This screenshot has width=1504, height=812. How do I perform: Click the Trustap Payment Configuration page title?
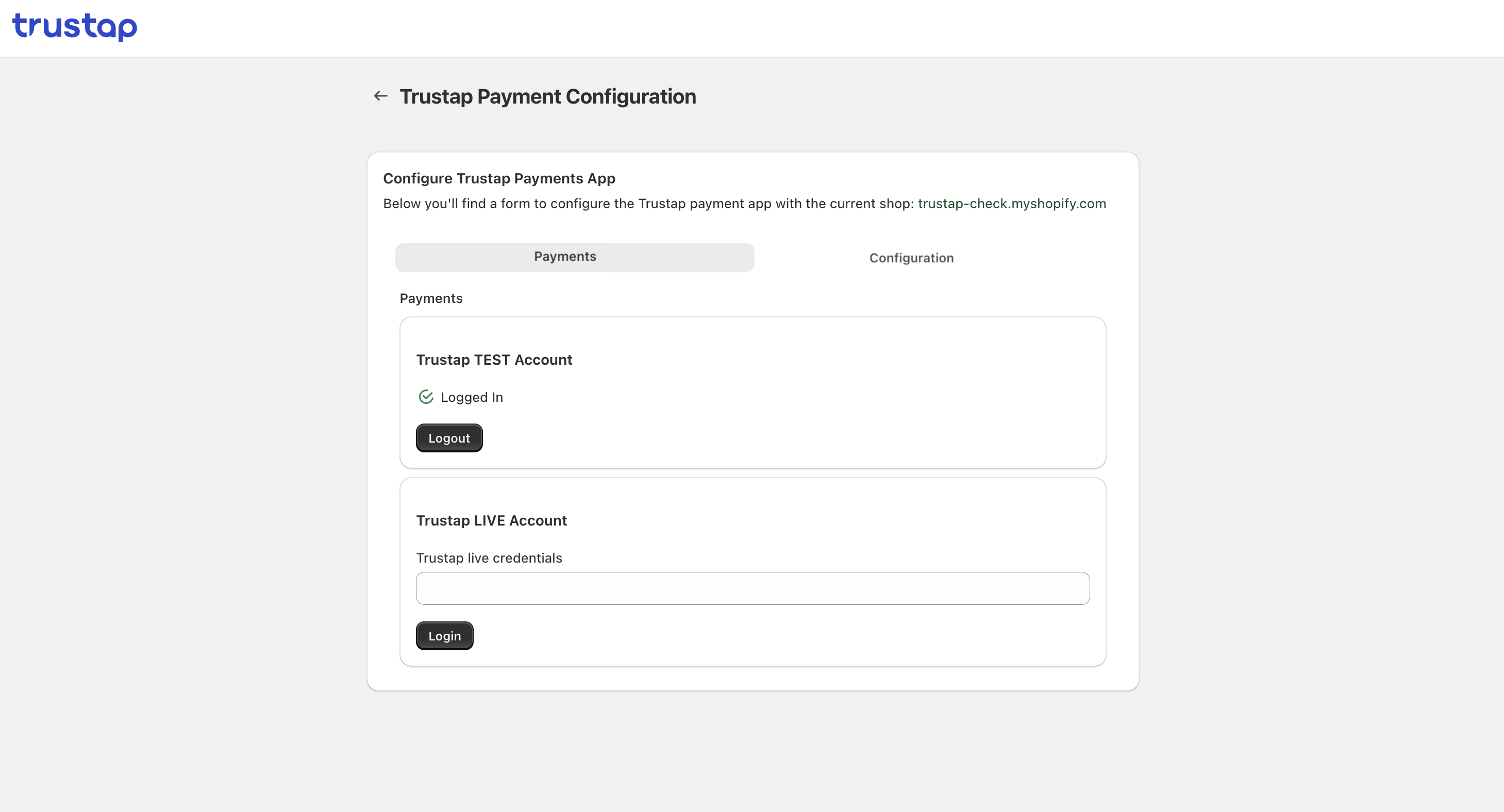point(548,96)
